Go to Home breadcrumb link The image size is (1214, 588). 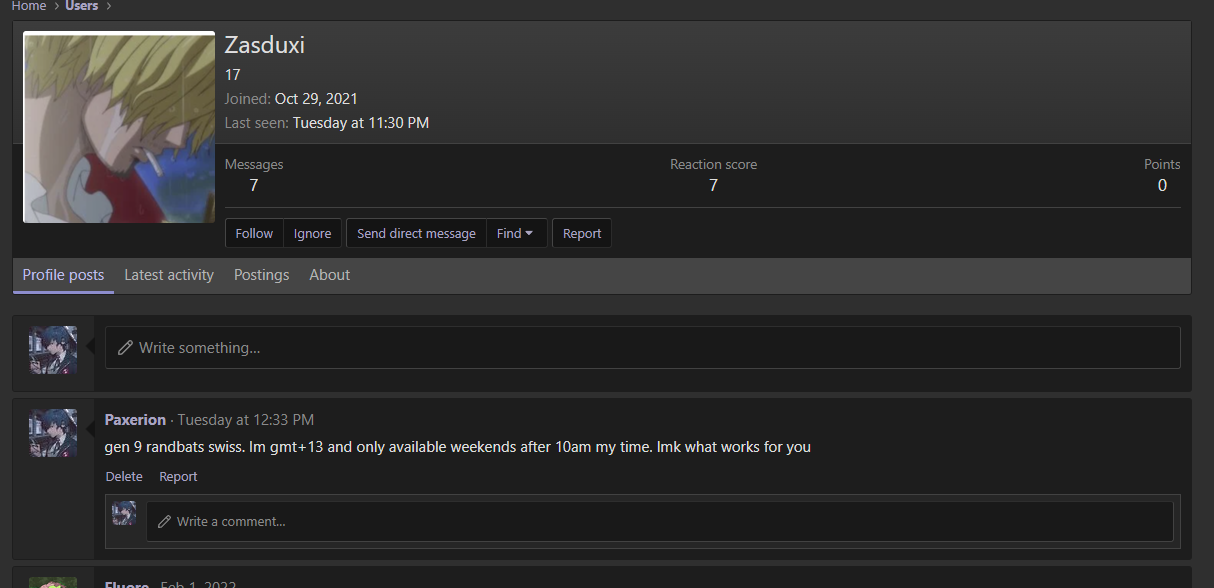(29, 6)
